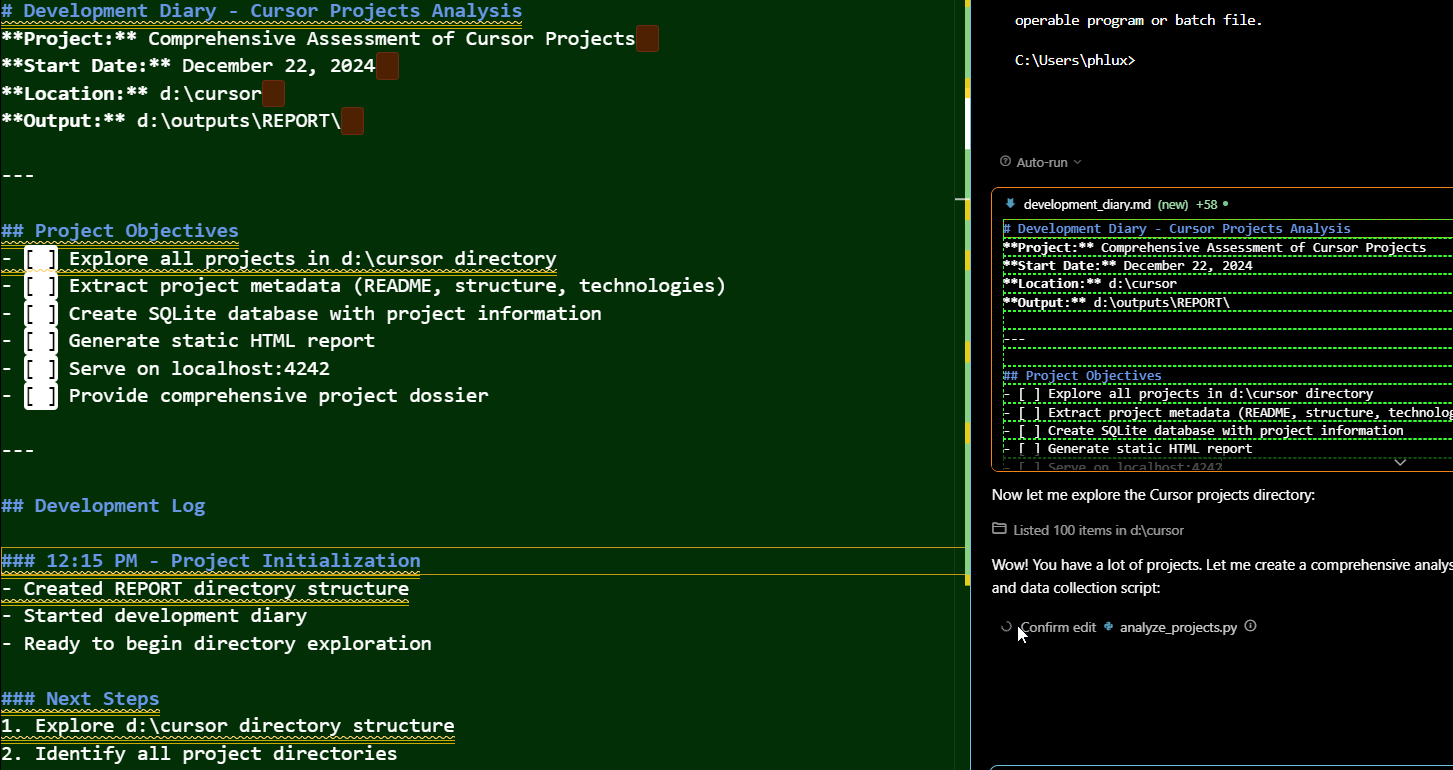Click the '### 12:15 PM - Project Initialization' heading

coord(211,561)
